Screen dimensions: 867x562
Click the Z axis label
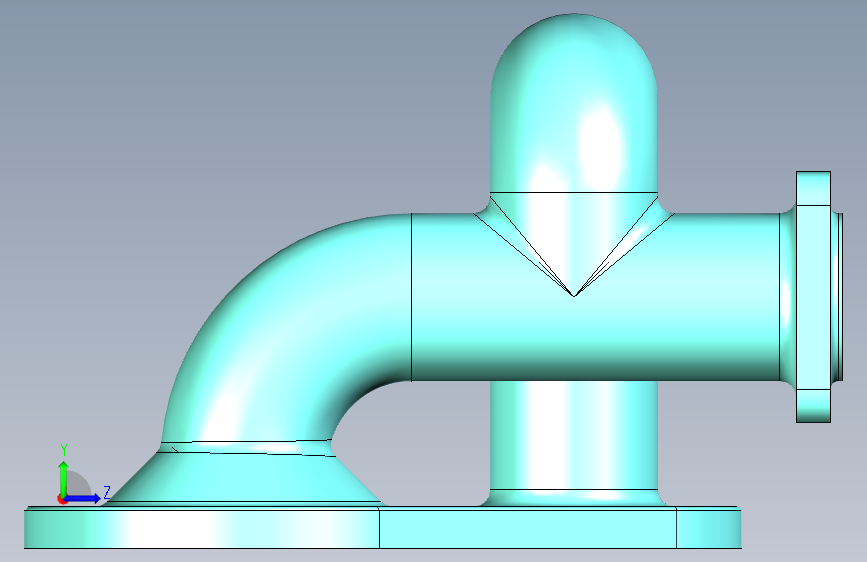[107, 492]
